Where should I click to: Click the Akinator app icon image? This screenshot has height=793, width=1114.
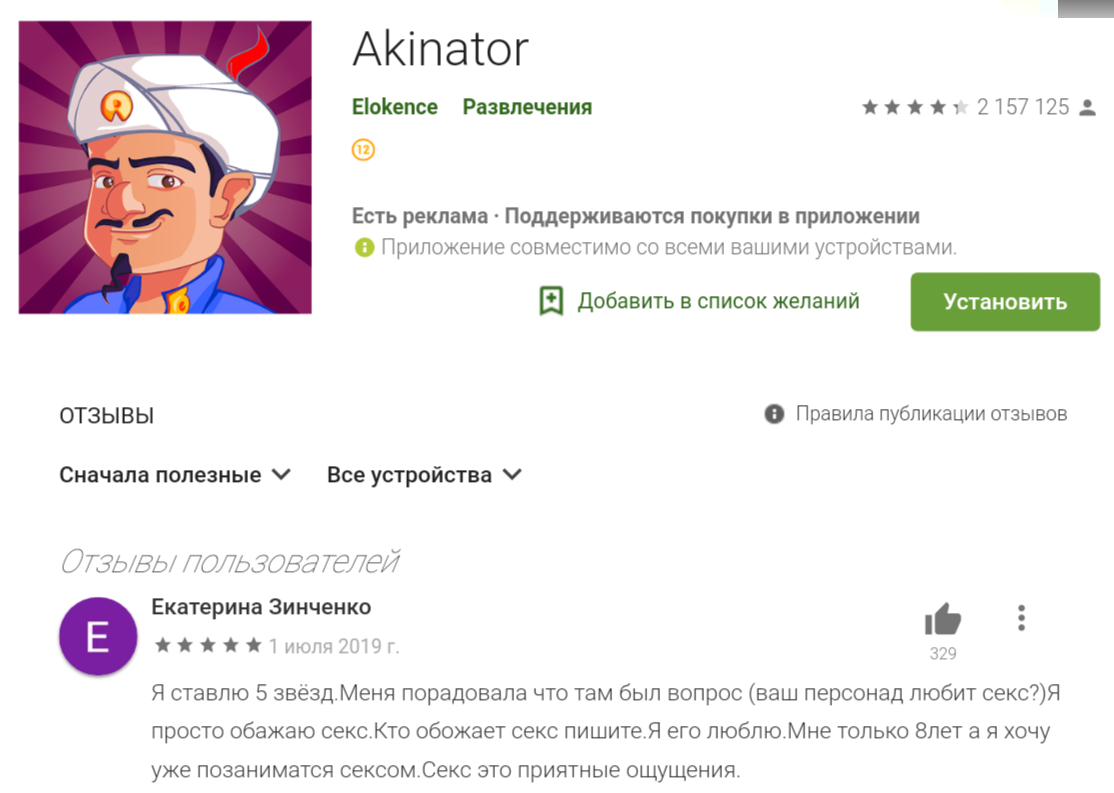165,167
